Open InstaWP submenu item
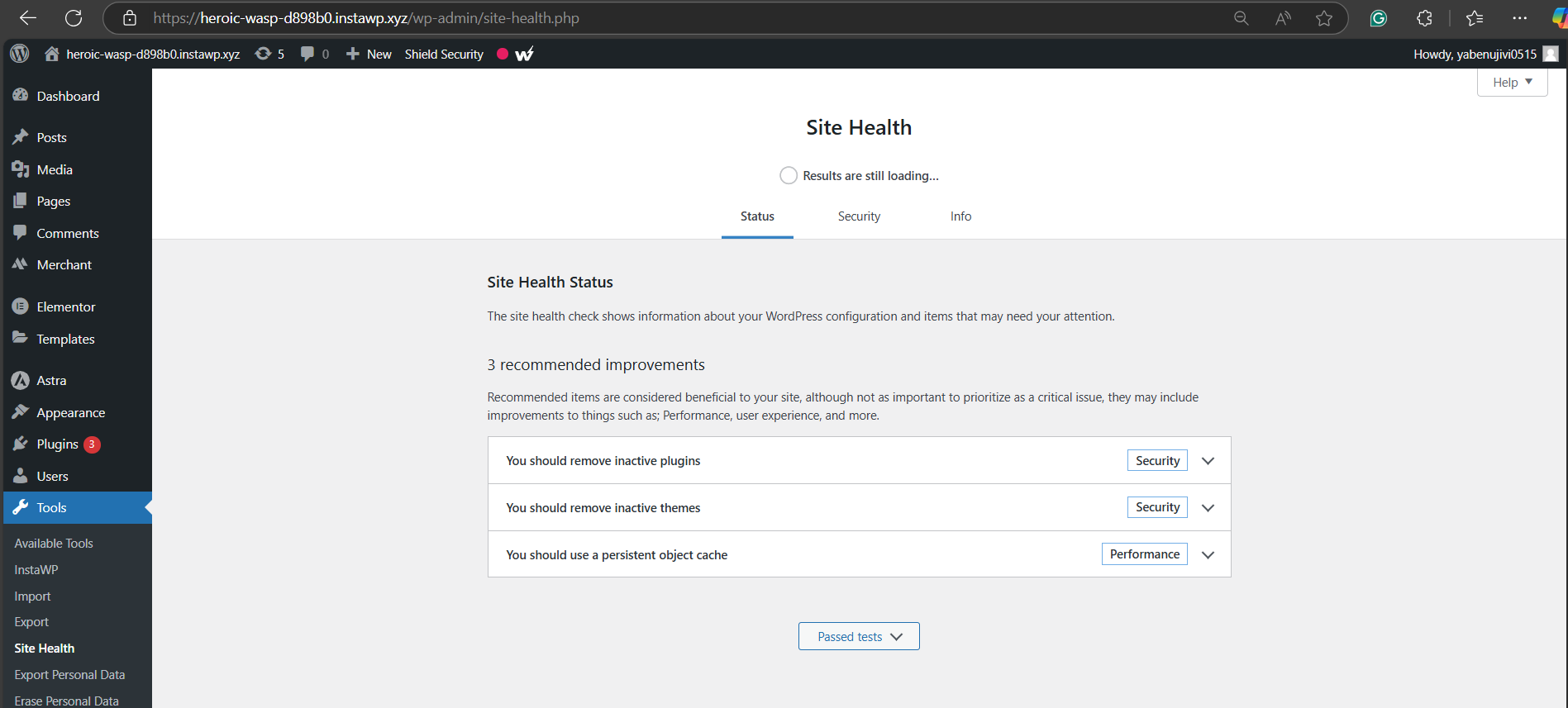 coord(36,569)
